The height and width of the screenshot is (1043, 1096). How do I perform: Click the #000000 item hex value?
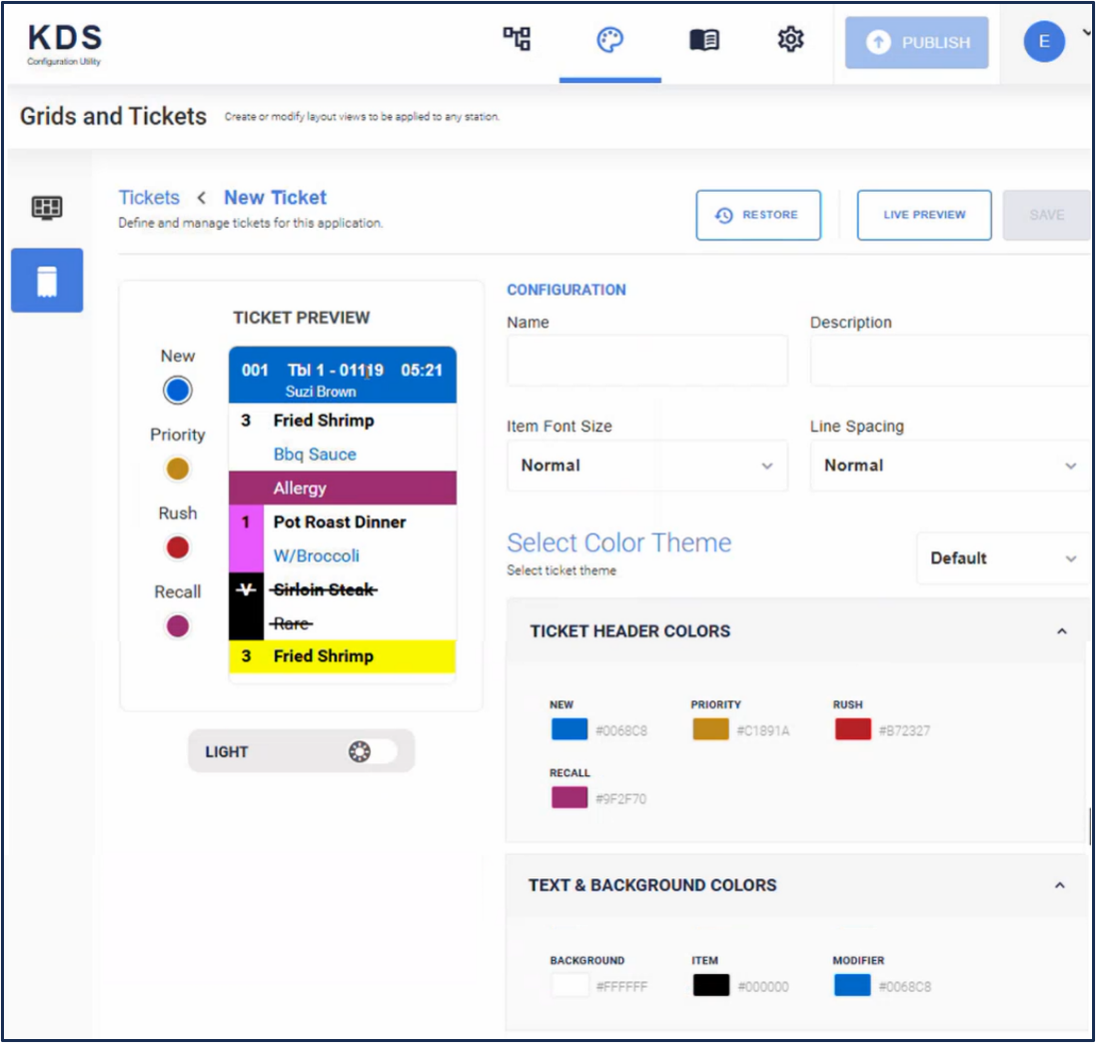pos(763,986)
